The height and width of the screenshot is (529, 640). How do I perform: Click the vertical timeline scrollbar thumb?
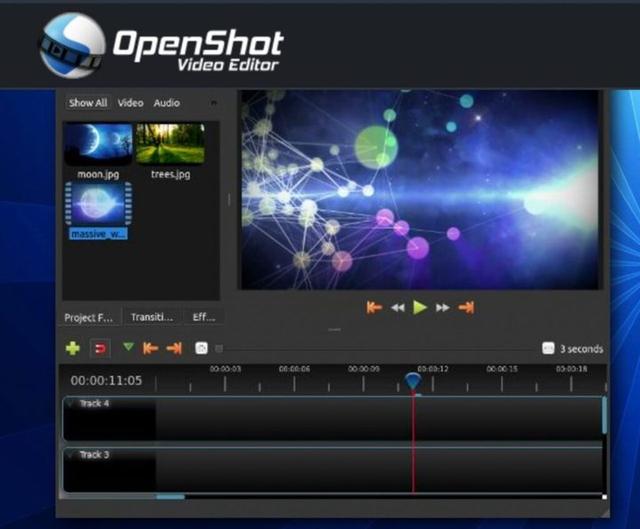tap(604, 415)
